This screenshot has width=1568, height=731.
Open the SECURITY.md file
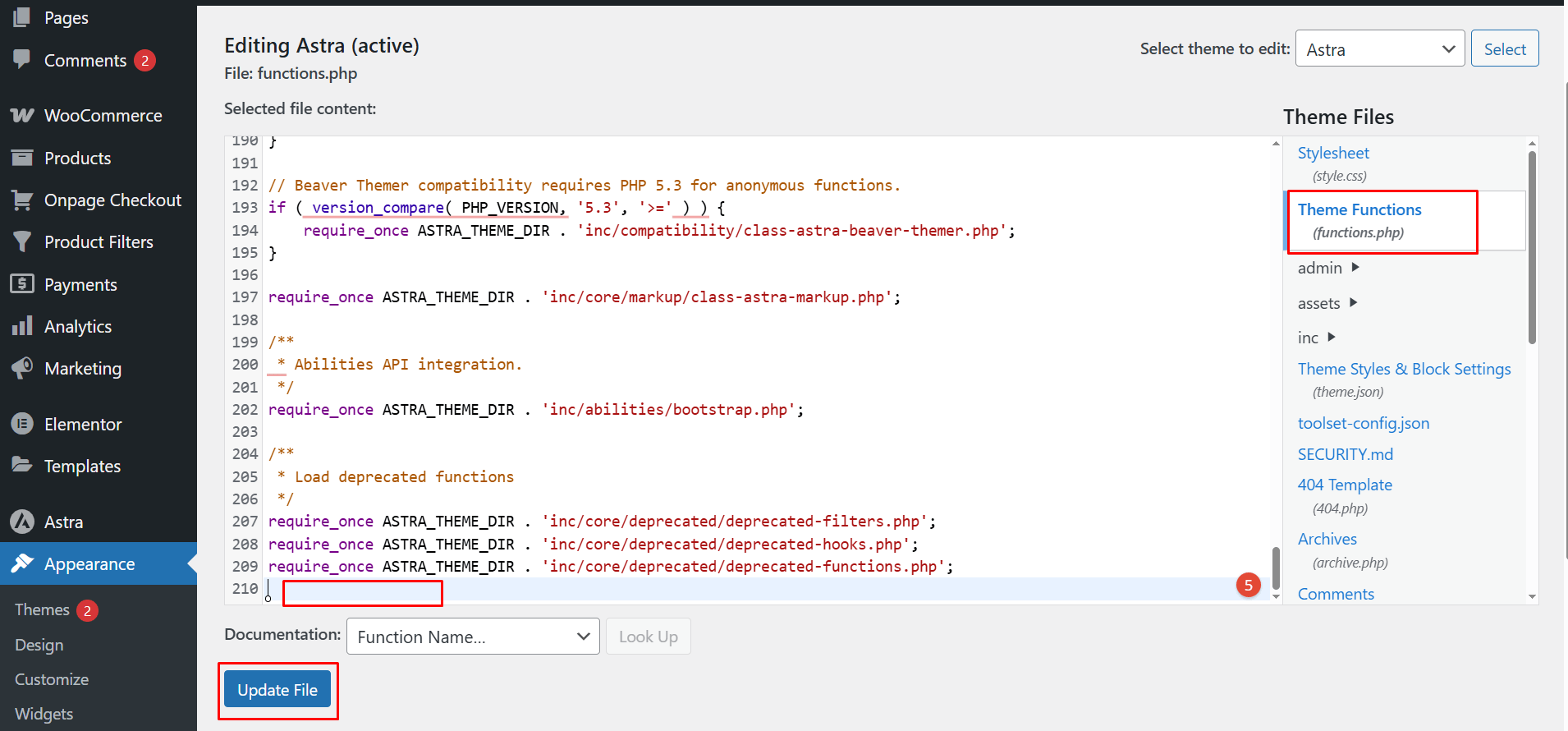[1345, 454]
